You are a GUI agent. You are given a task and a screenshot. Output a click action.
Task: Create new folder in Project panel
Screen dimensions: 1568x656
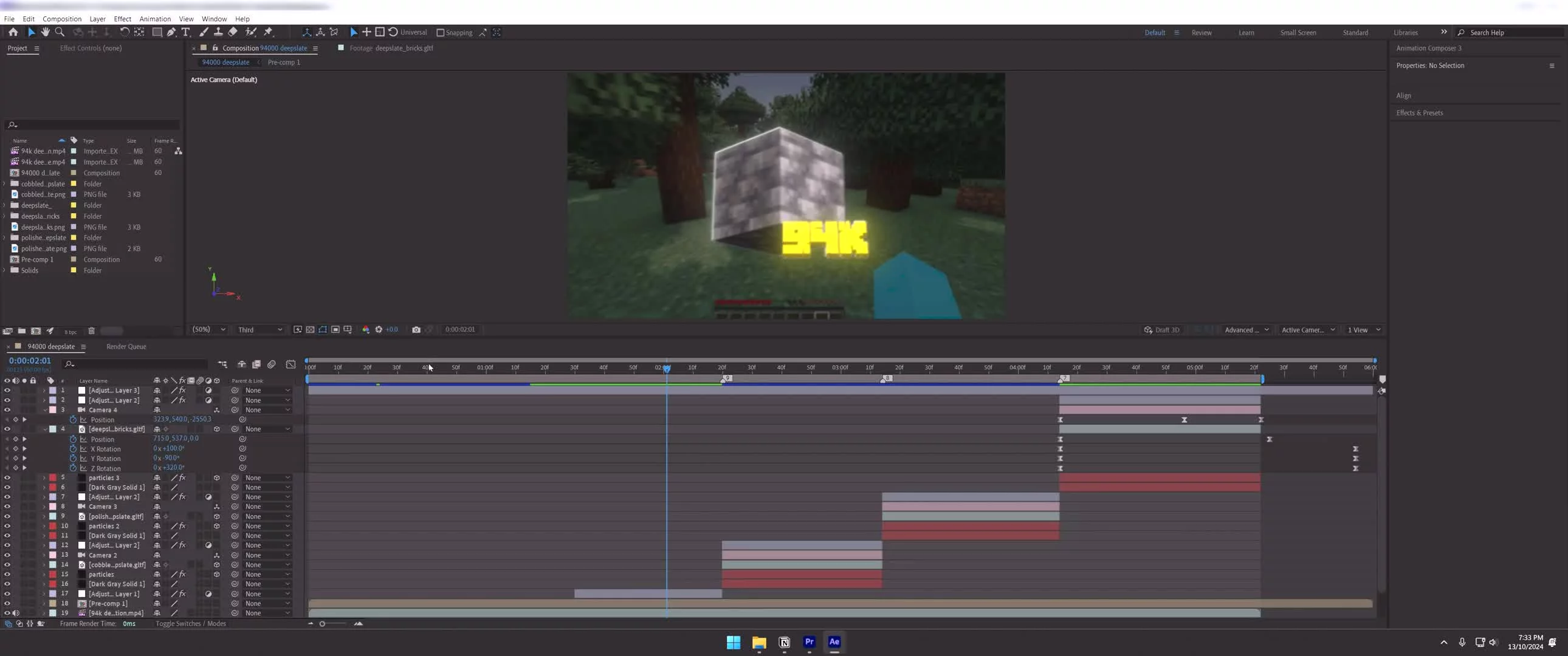(x=21, y=331)
